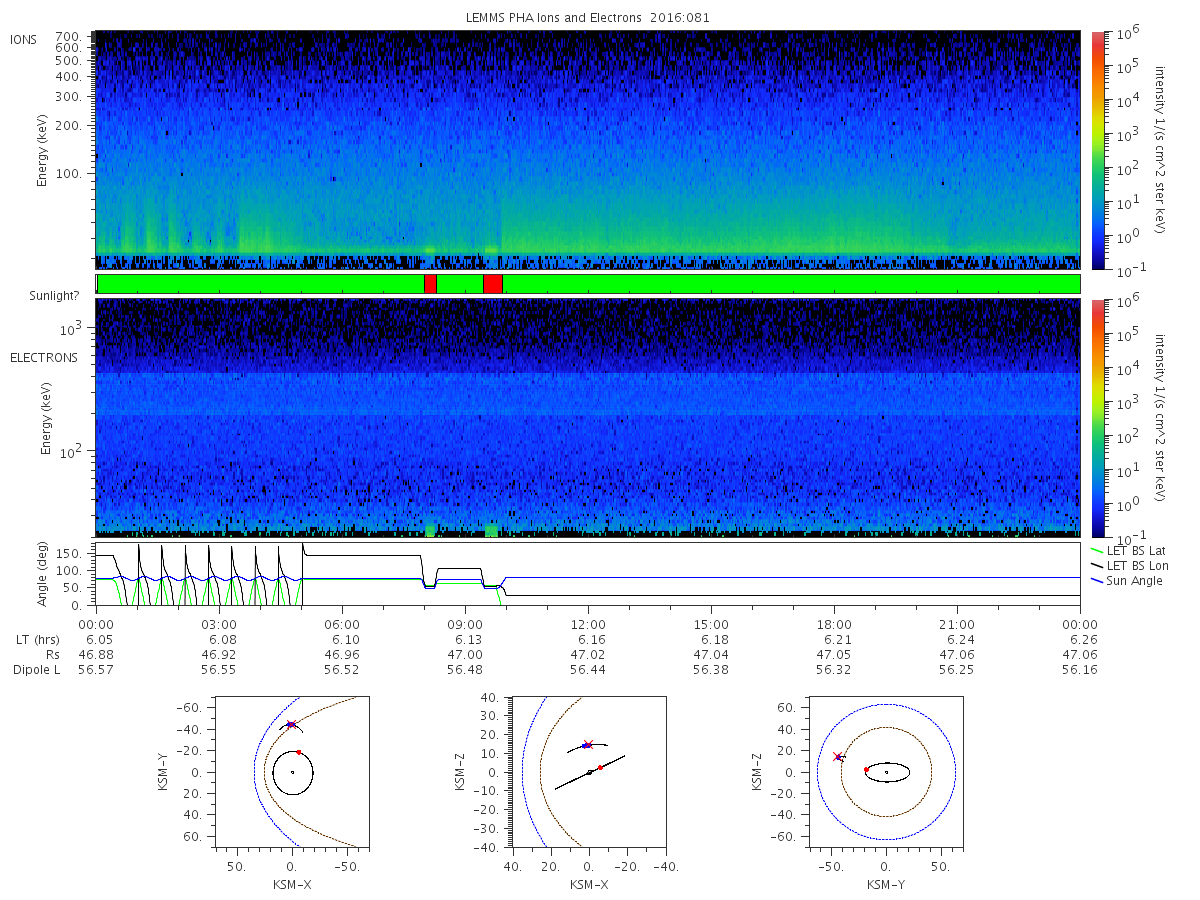Click the first narrow red block in Sunlight bar

[x=430, y=284]
